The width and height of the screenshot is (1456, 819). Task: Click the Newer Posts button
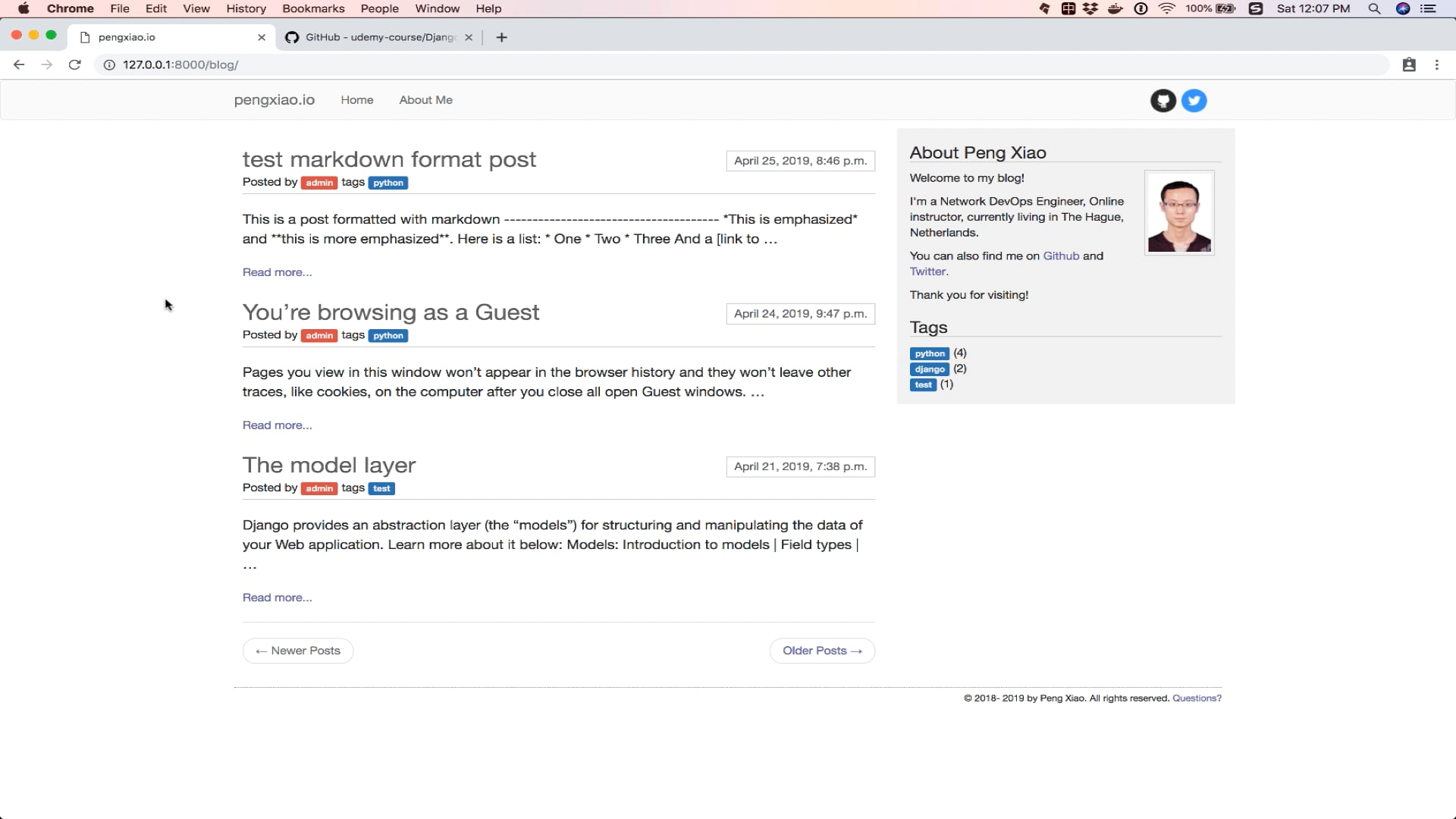(298, 651)
